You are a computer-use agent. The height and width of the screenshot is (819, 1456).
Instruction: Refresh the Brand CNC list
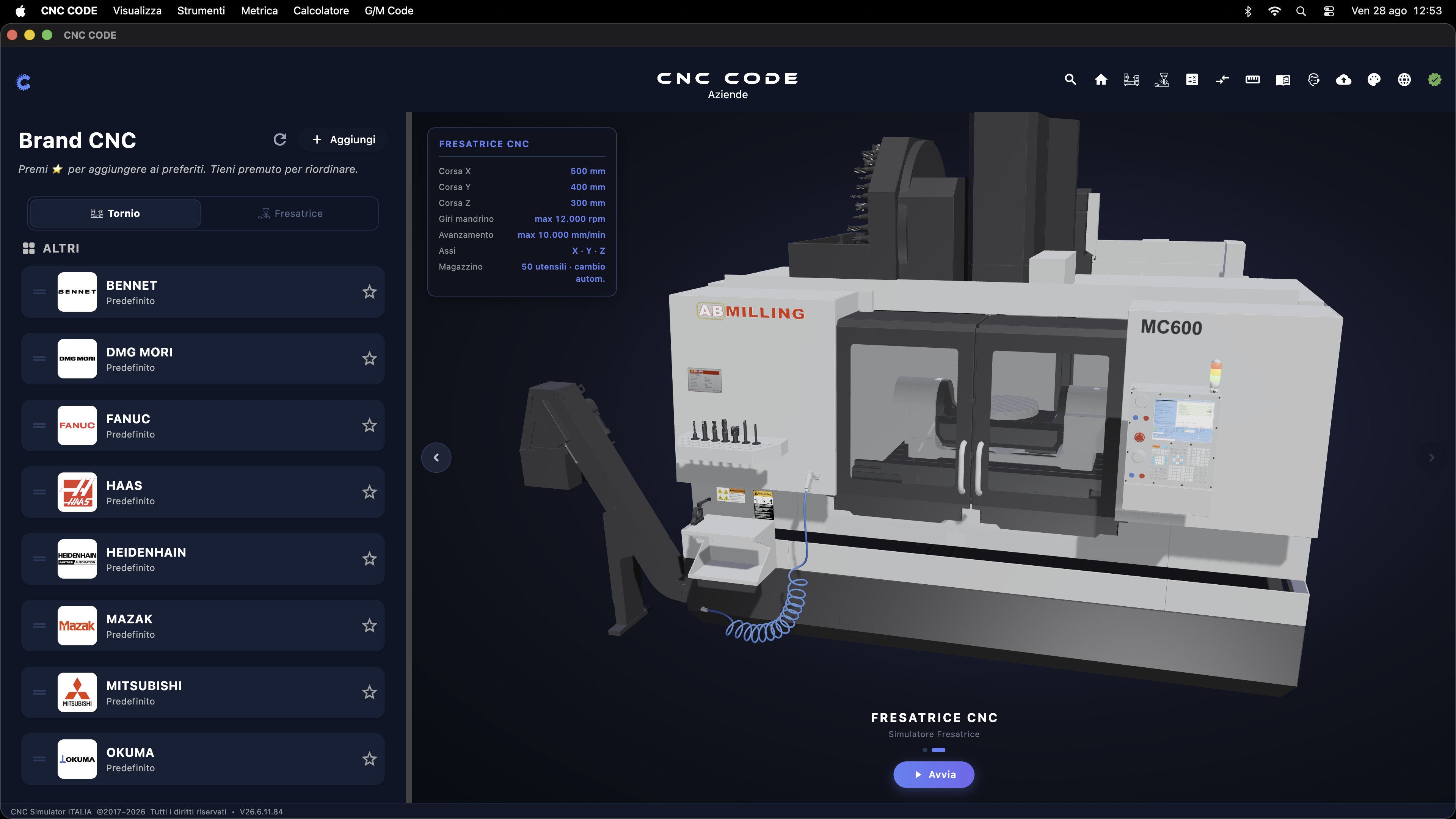pyautogui.click(x=280, y=140)
